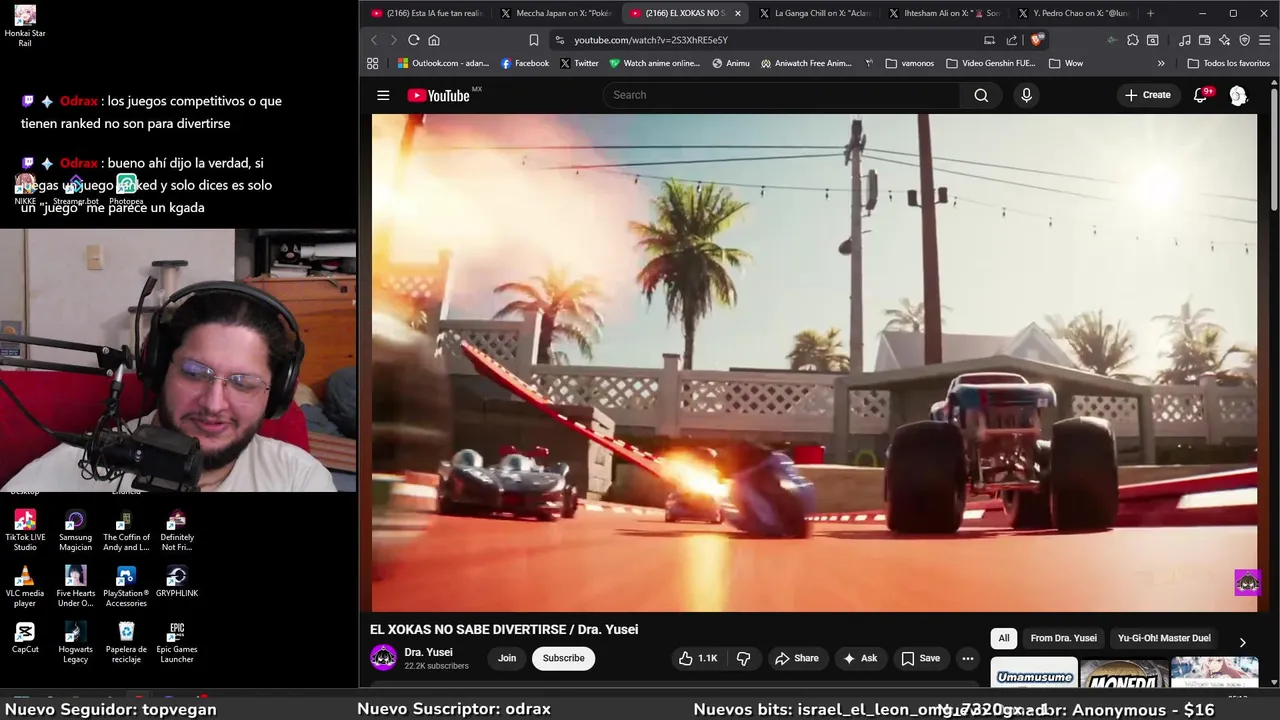
Task: Start voice search with microphone icon
Action: [1026, 95]
